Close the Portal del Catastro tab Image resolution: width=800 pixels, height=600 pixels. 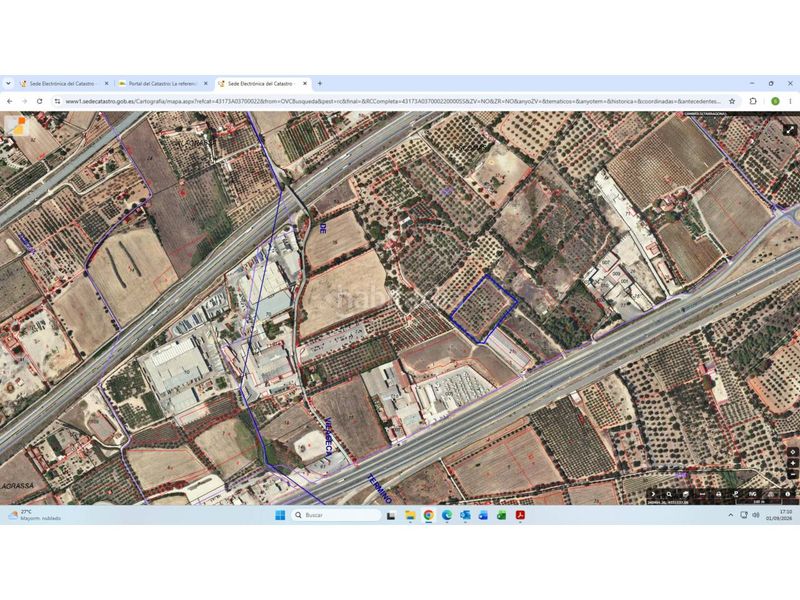tap(206, 84)
